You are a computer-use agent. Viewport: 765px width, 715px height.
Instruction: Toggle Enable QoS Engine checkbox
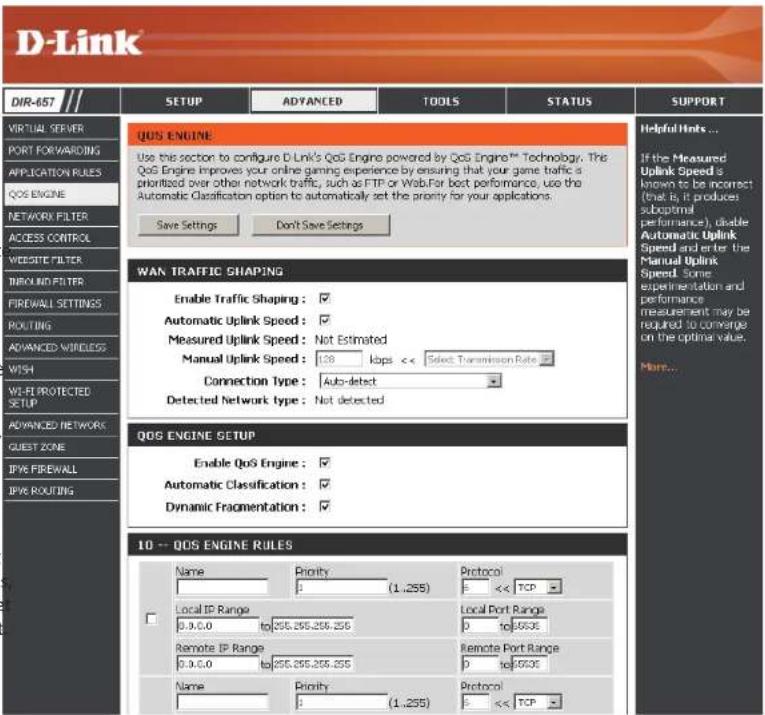click(x=324, y=462)
